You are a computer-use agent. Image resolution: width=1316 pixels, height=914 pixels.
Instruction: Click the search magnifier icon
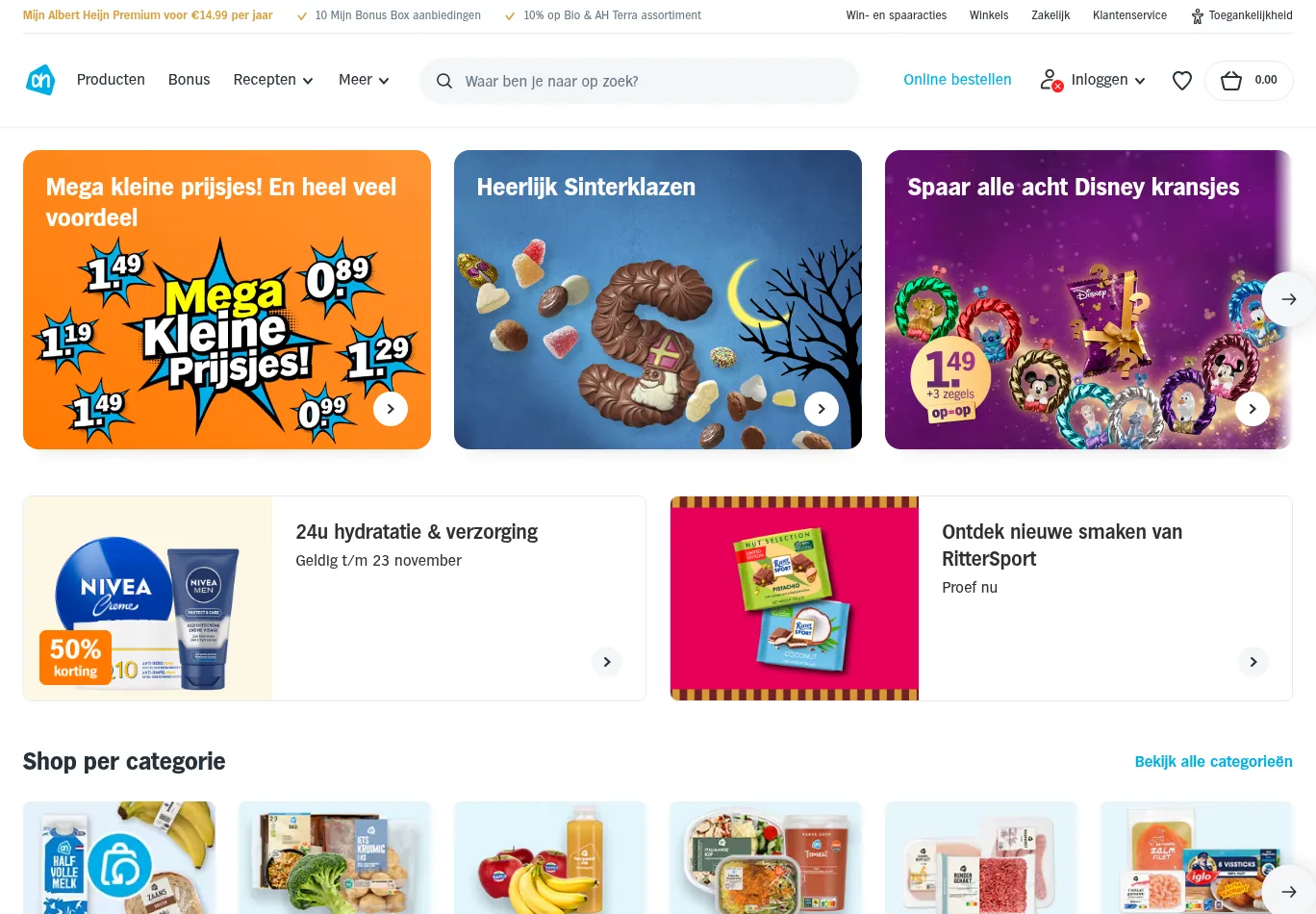coord(444,81)
